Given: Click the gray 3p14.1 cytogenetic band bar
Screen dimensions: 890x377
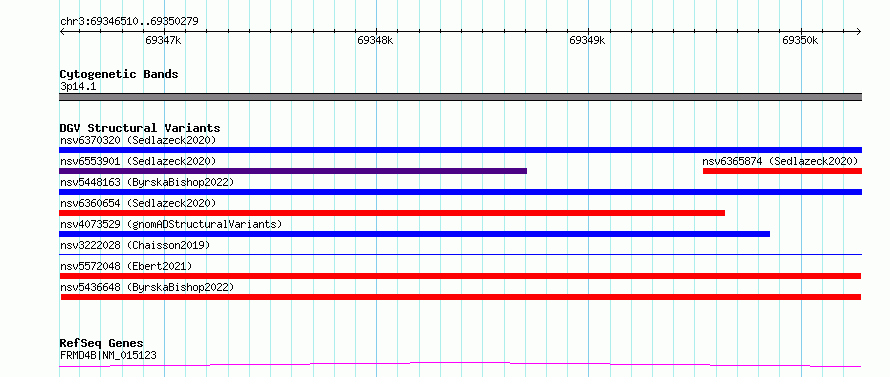Looking at the screenshot, I should coord(460,97).
